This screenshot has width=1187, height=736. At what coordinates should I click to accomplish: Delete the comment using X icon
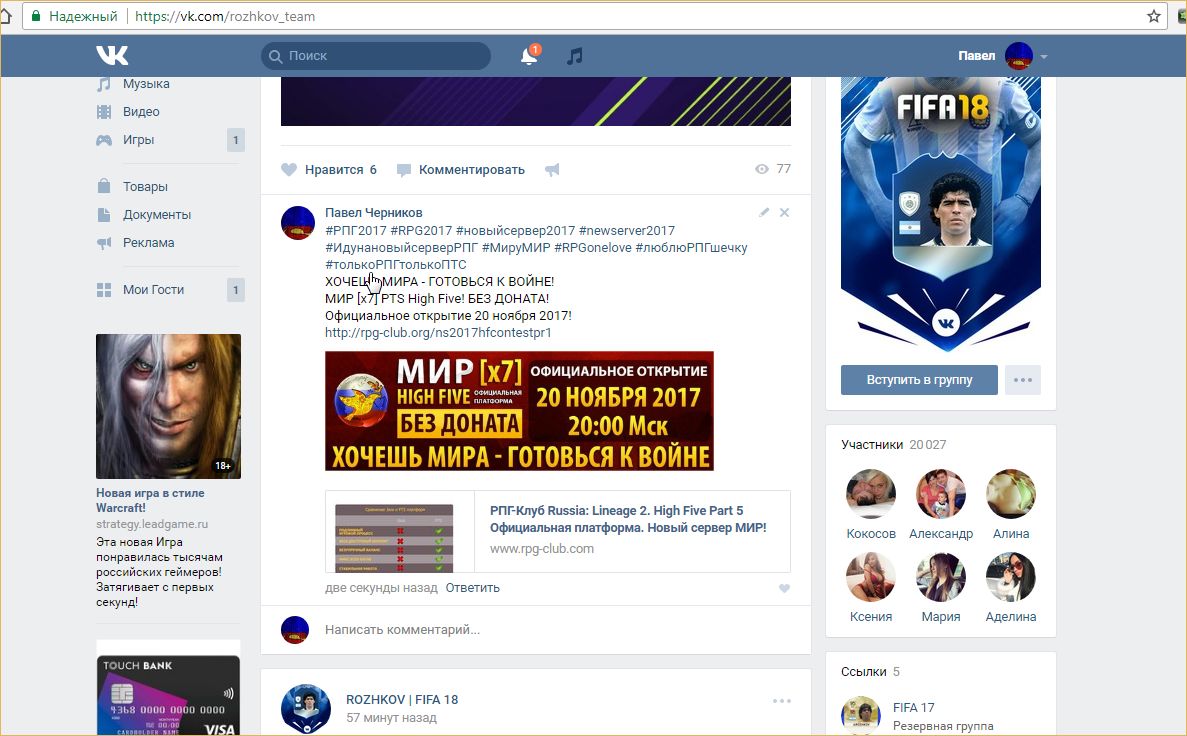tap(784, 212)
